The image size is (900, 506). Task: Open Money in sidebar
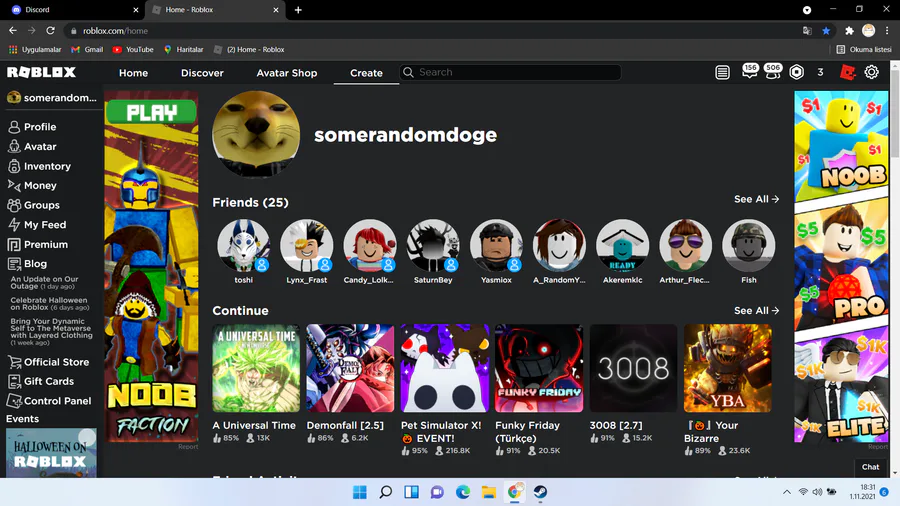[32, 185]
